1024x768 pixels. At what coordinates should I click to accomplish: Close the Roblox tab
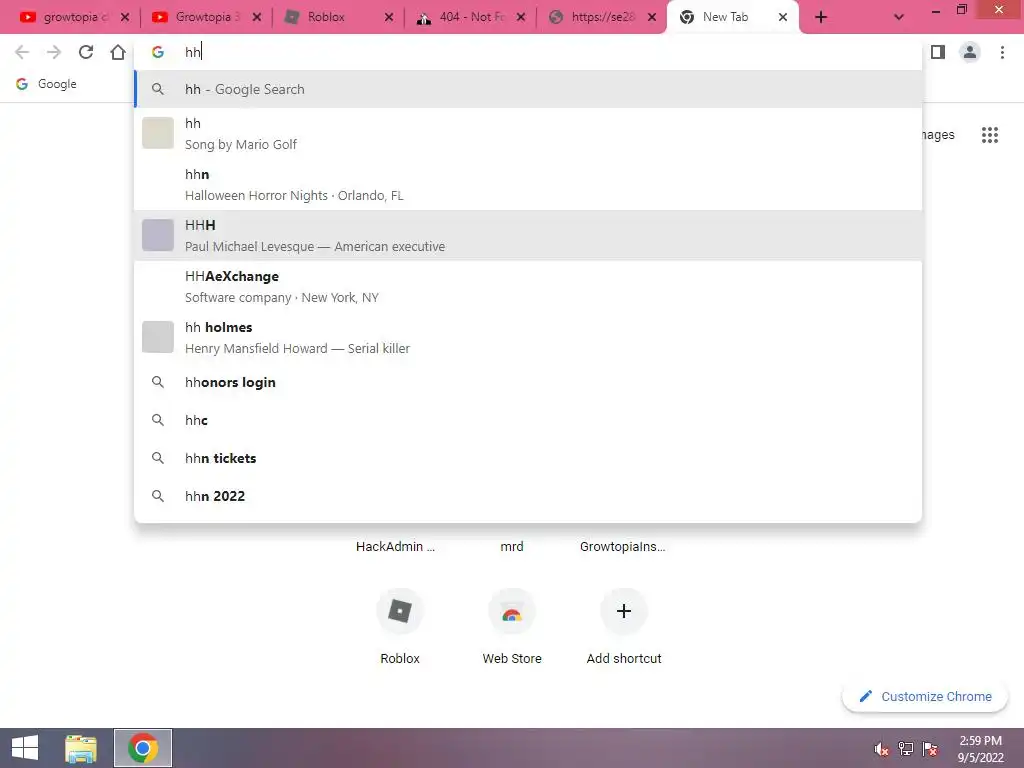(389, 17)
